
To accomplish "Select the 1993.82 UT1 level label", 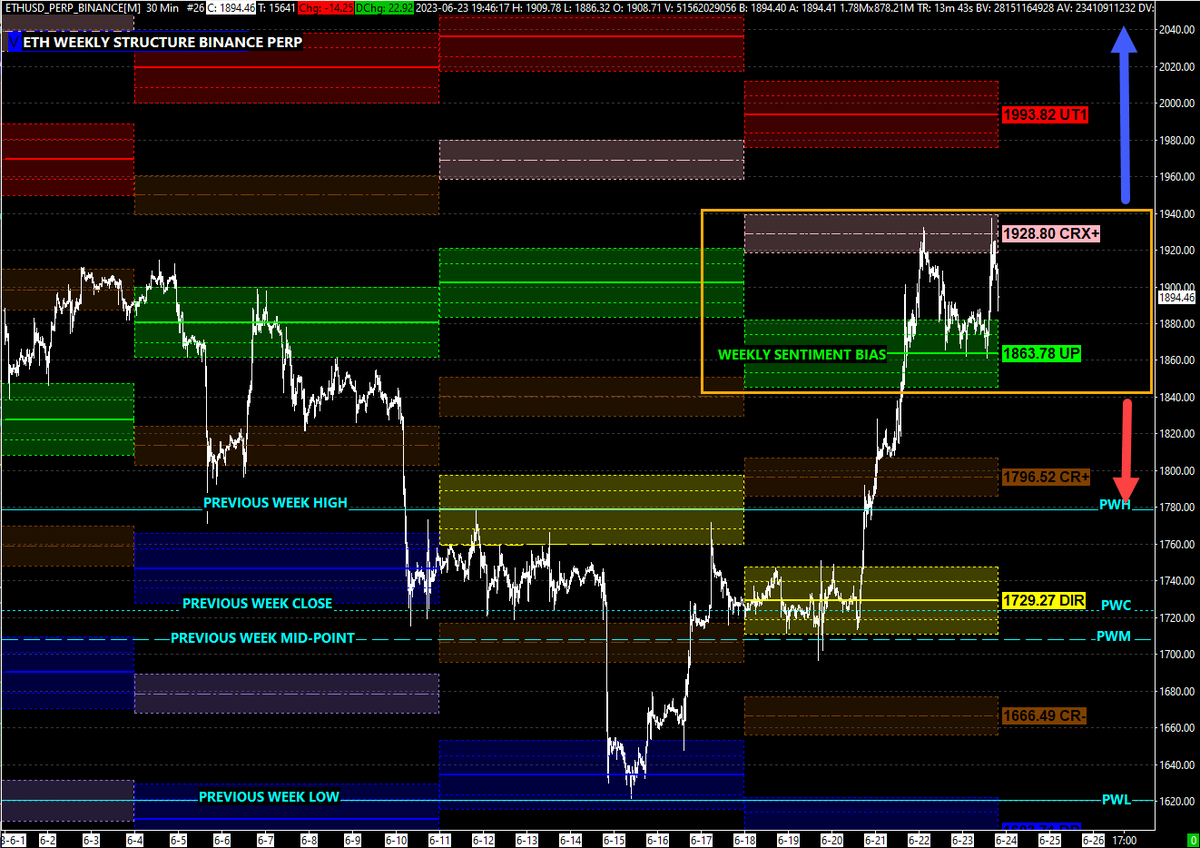I will (1044, 115).
